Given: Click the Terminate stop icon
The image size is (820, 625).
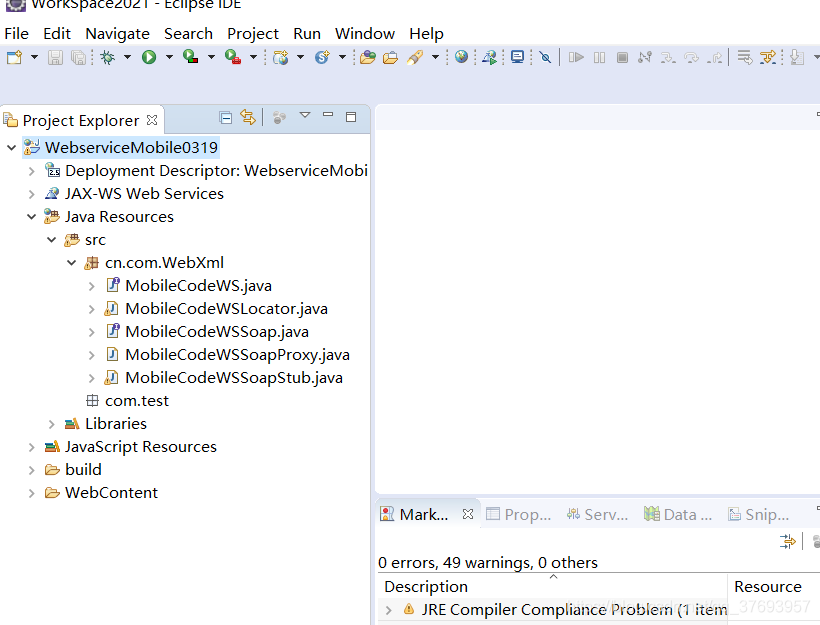Looking at the screenshot, I should [622, 57].
